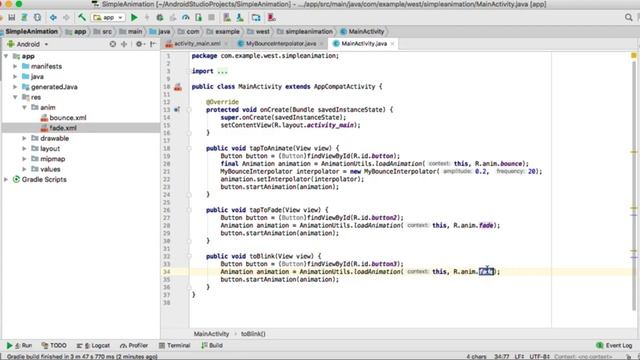Image resolution: width=640 pixels, height=360 pixels.
Task: Expand the generatedJava folder
Action: (15, 87)
